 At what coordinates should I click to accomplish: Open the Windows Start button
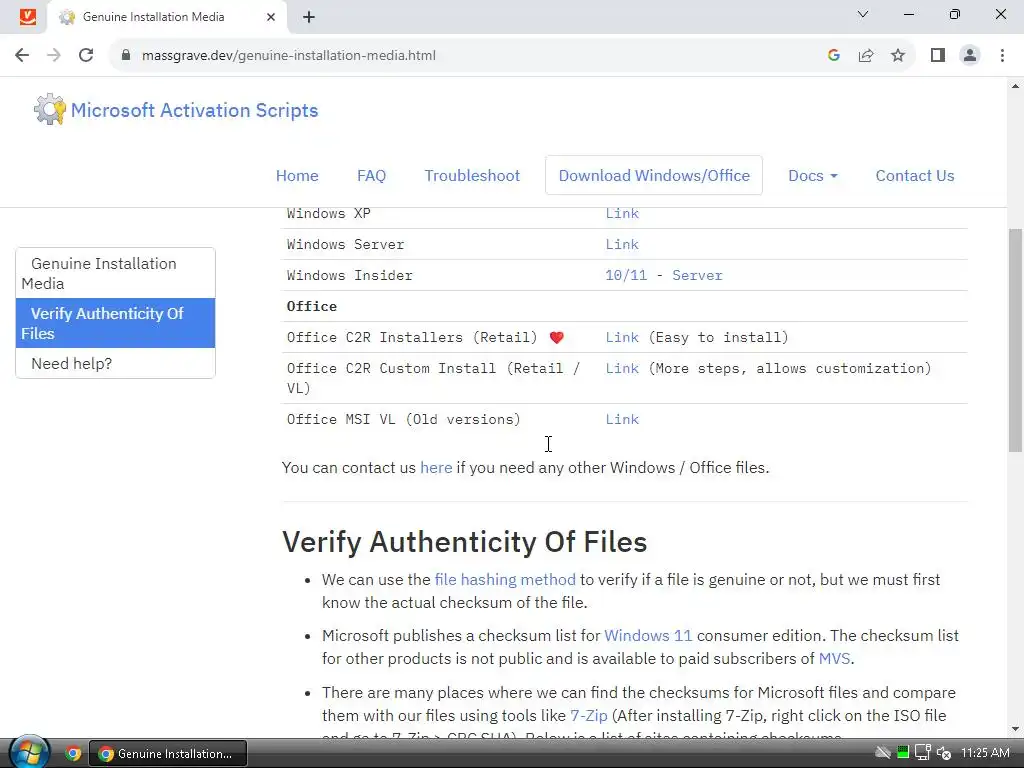pos(27,753)
